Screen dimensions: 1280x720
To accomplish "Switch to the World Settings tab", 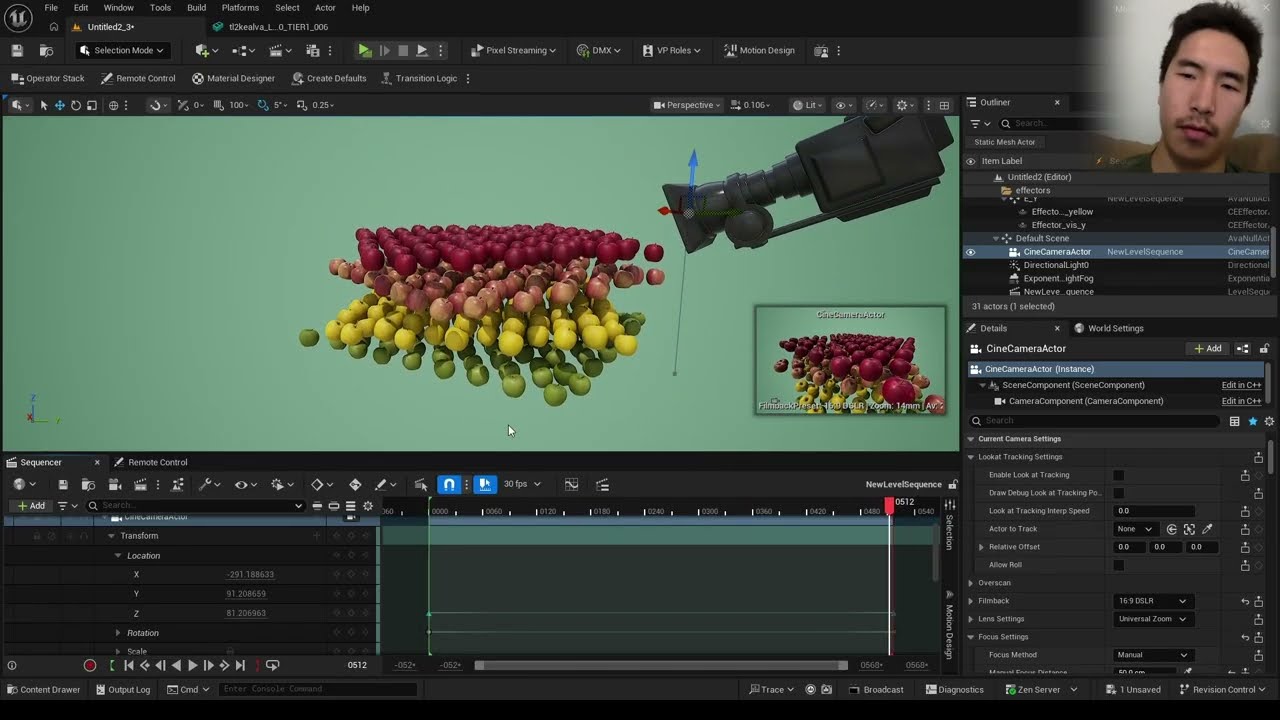I will click(x=1109, y=328).
